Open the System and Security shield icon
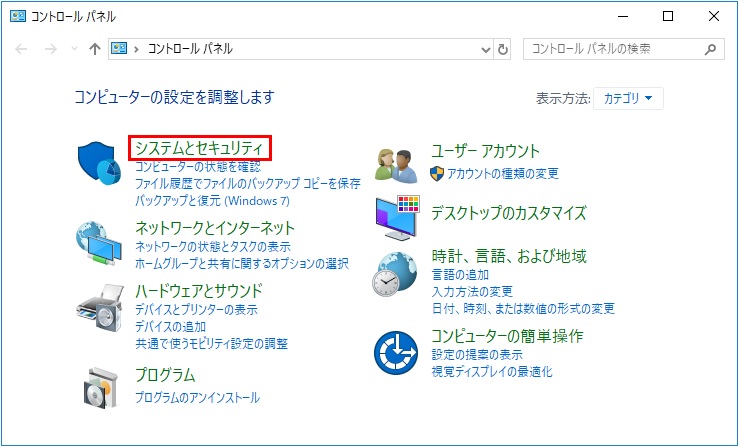The image size is (739, 447). click(x=100, y=163)
